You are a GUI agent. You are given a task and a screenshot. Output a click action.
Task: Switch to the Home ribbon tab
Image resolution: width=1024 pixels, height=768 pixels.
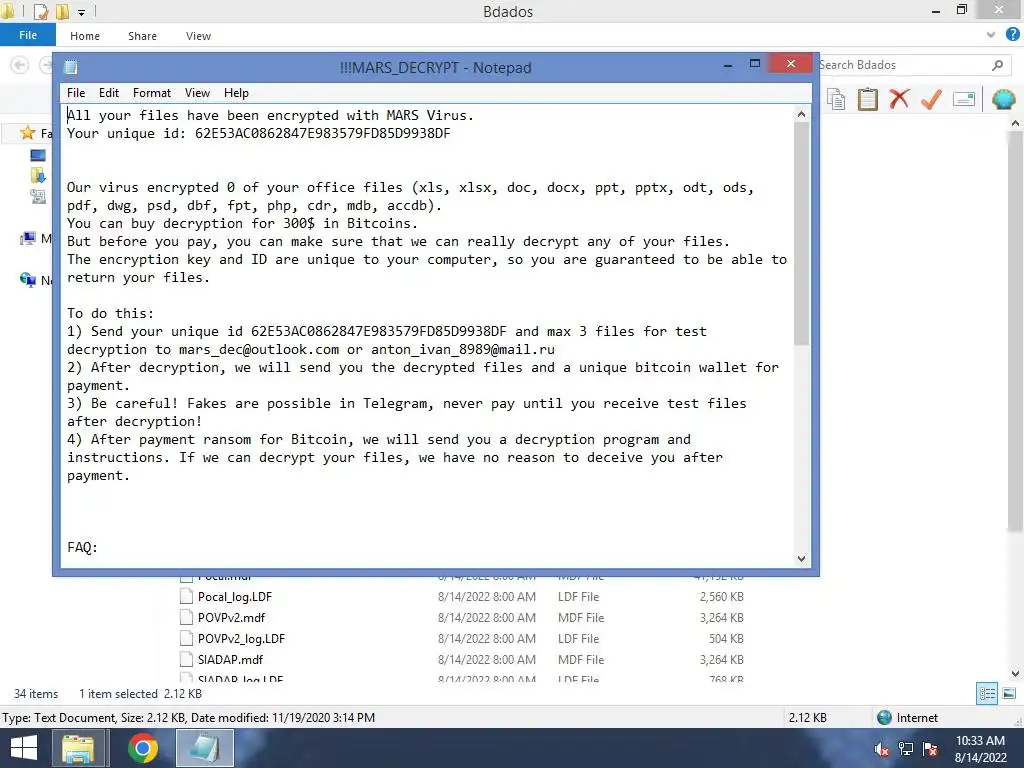tap(85, 36)
